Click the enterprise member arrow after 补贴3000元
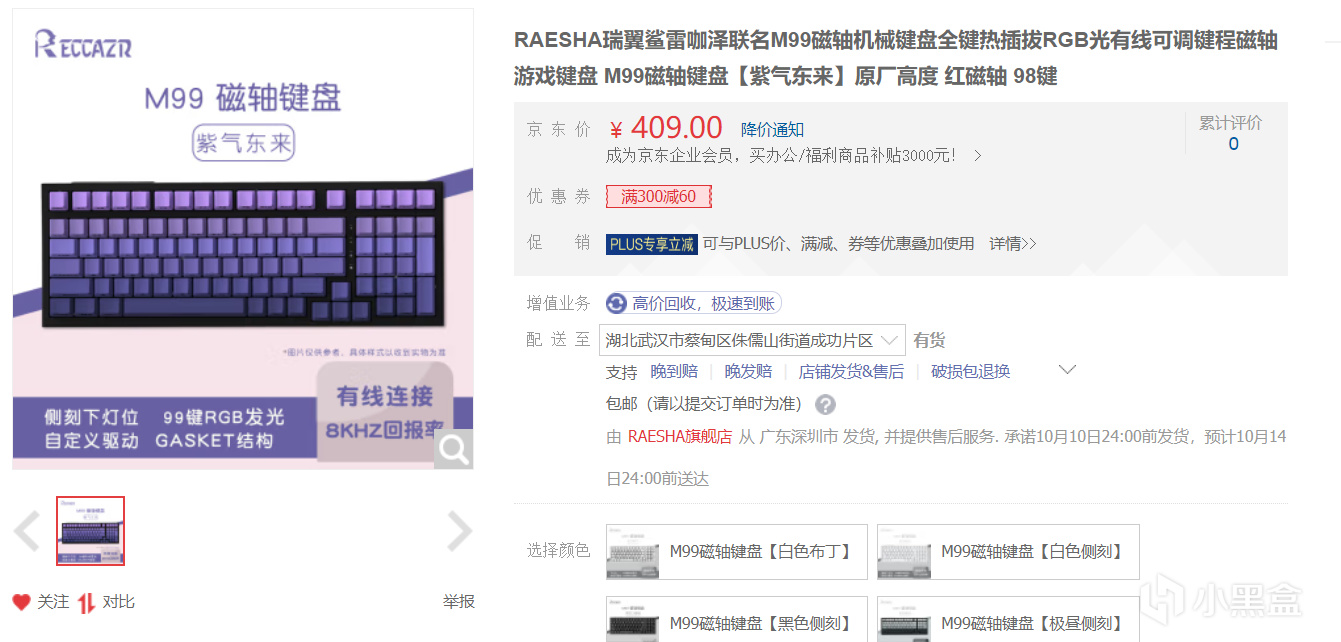Image resolution: width=1341 pixels, height=642 pixels. tap(978, 156)
